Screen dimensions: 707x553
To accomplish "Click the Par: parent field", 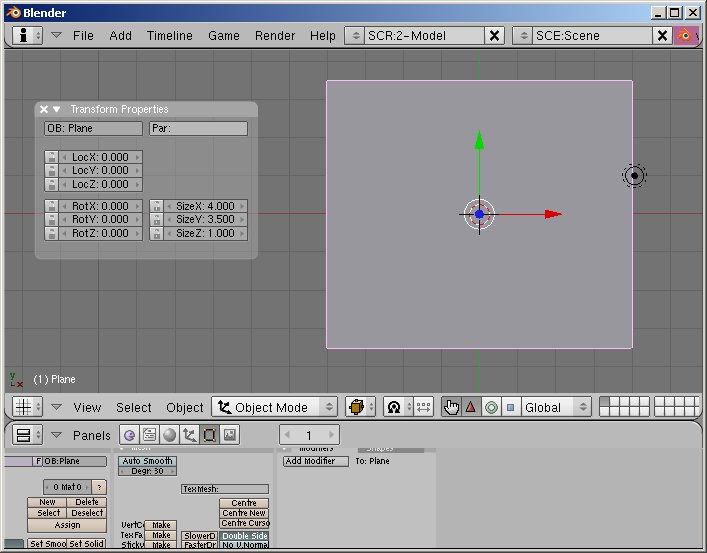I will tap(198, 129).
